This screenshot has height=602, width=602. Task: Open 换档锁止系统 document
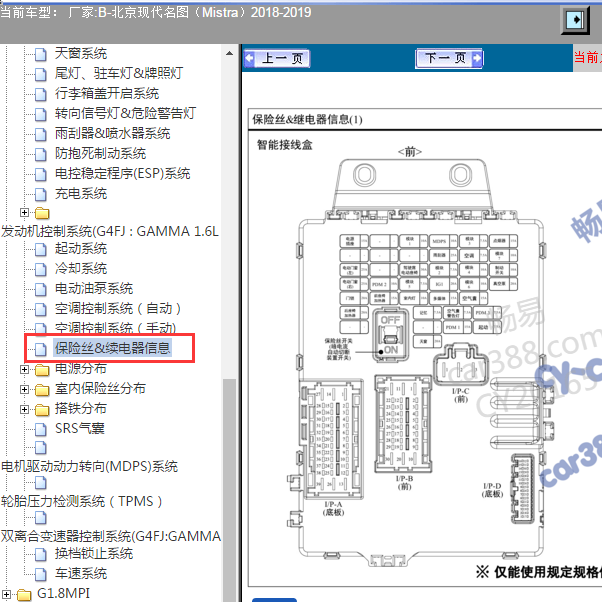(94, 554)
